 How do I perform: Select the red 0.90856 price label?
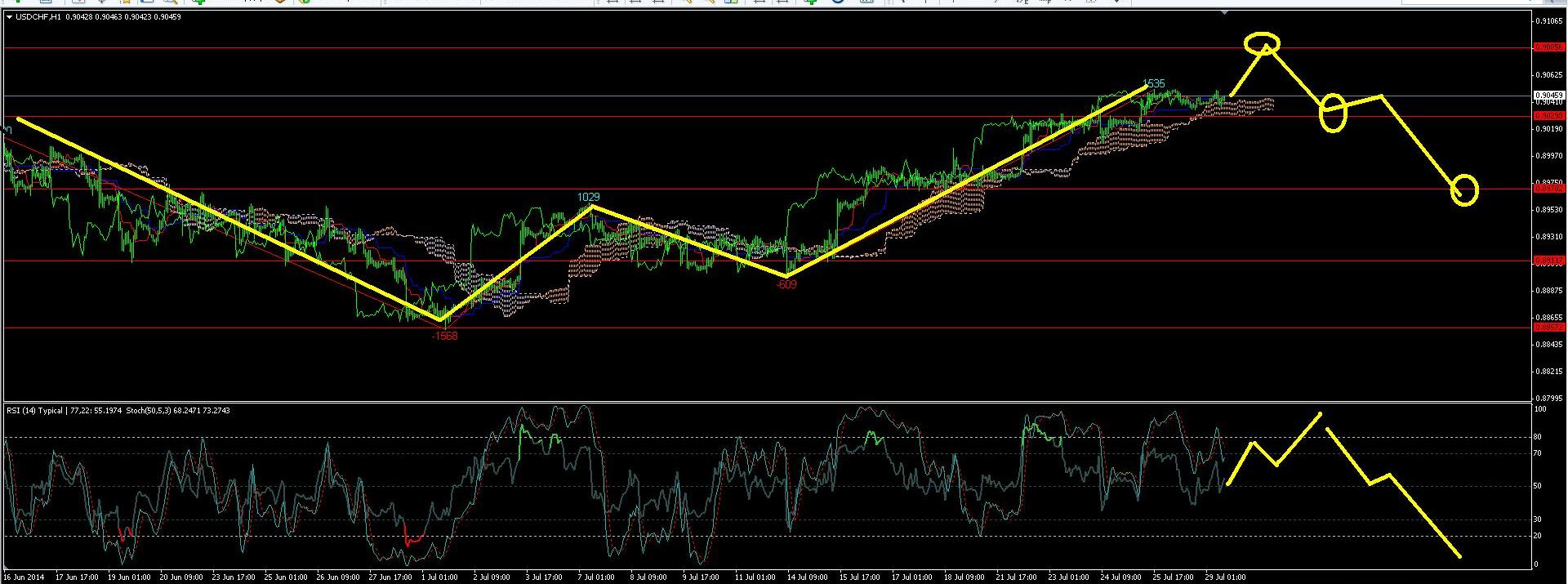coord(1548,47)
